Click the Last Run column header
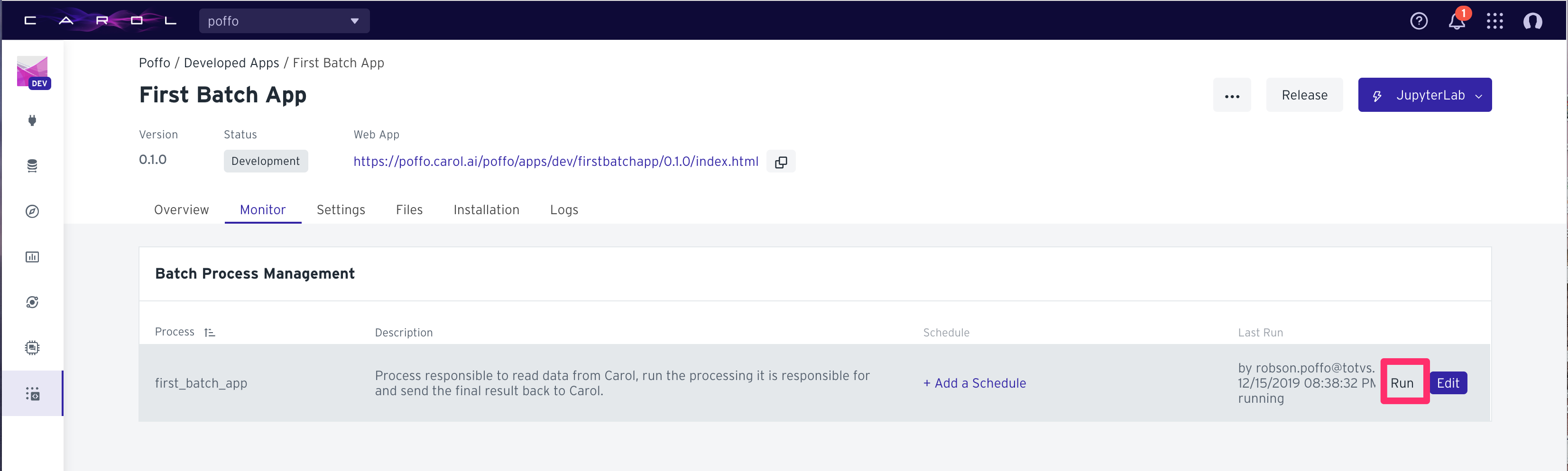This screenshot has height=471, width=1568. coord(1260,333)
